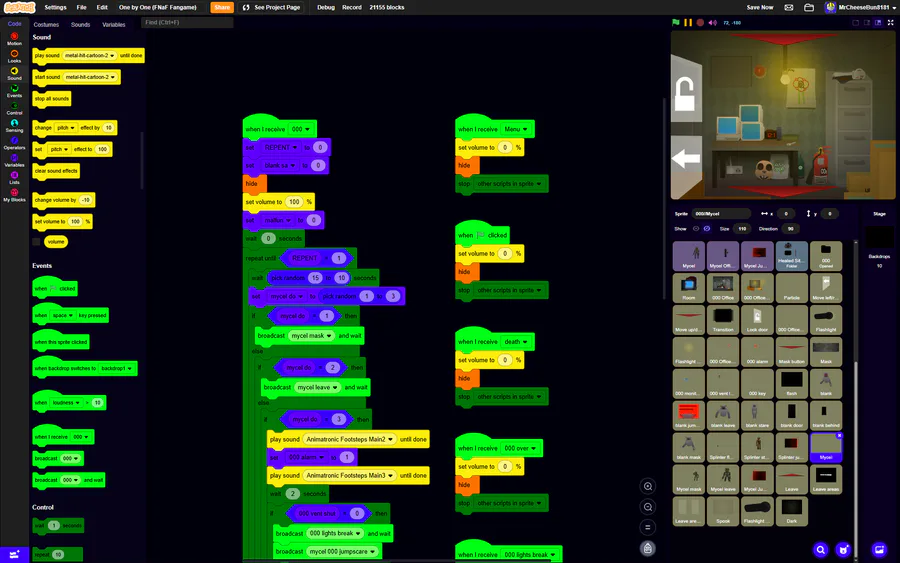
Task: Open the Menu dropdown in receive hat block
Action: [x=515, y=129]
